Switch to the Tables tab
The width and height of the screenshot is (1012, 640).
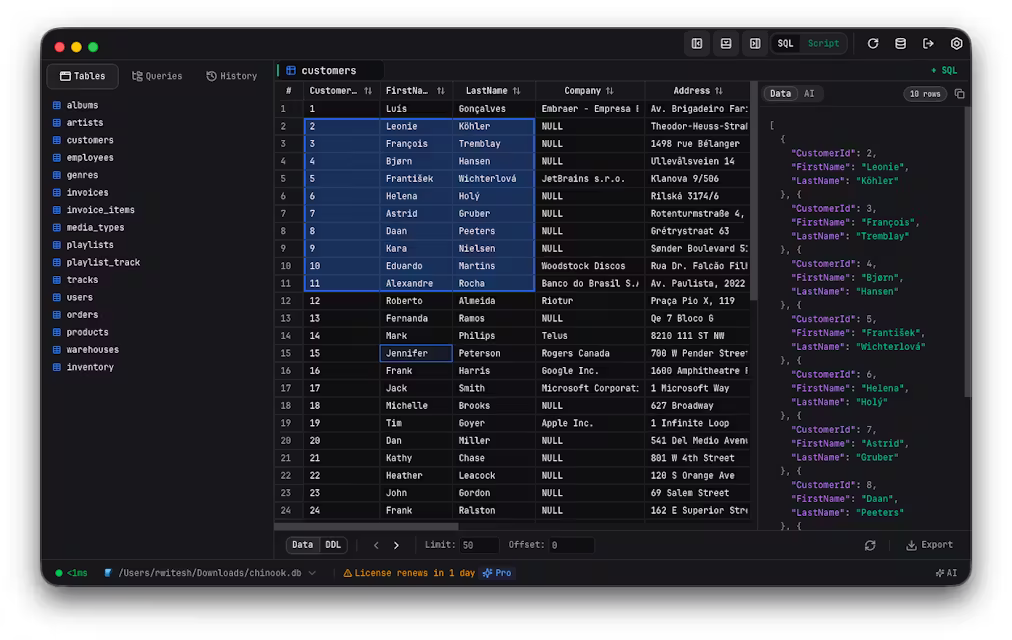(83, 76)
